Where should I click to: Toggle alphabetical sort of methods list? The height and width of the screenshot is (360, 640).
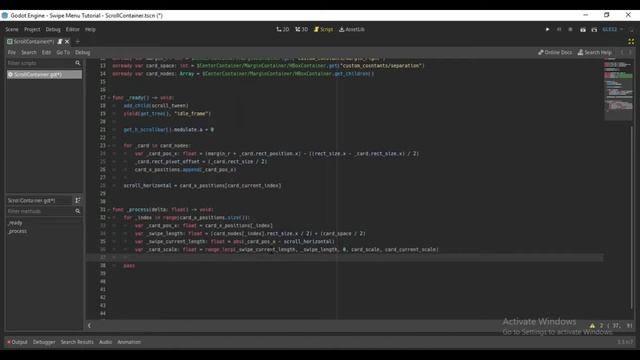click(x=78, y=200)
